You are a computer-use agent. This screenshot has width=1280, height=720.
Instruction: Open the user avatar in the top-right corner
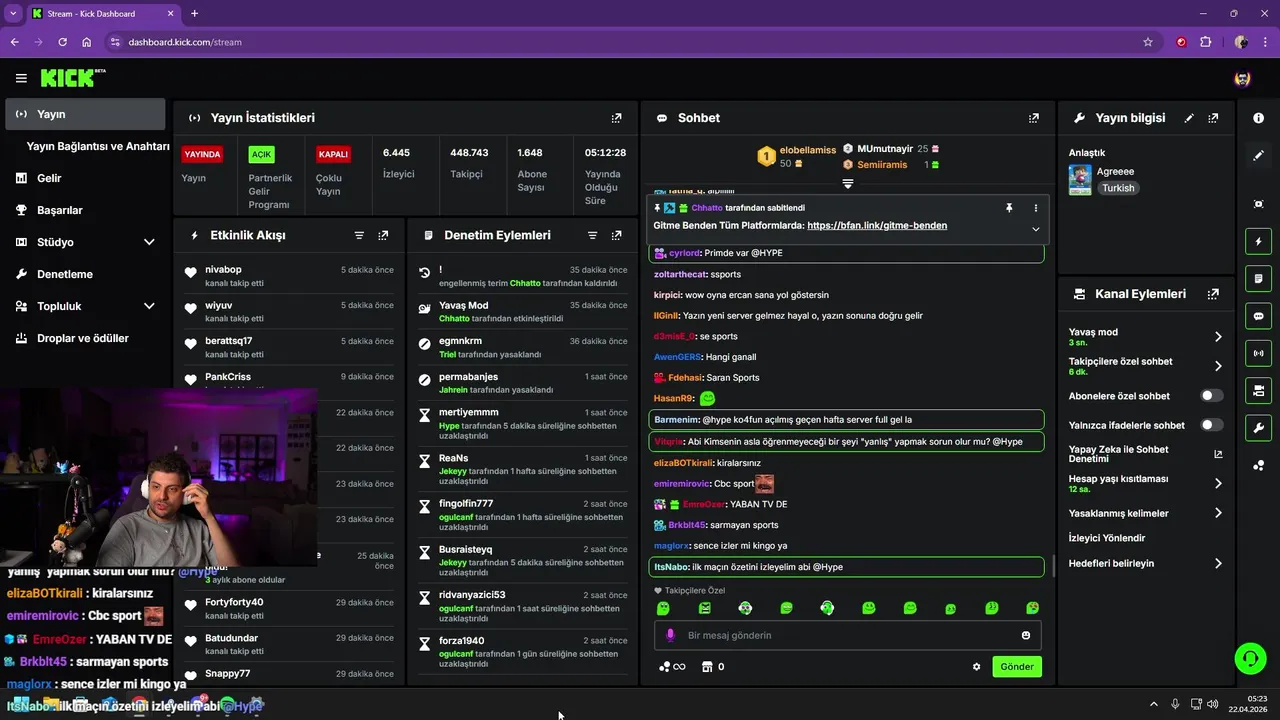[x=1242, y=78]
